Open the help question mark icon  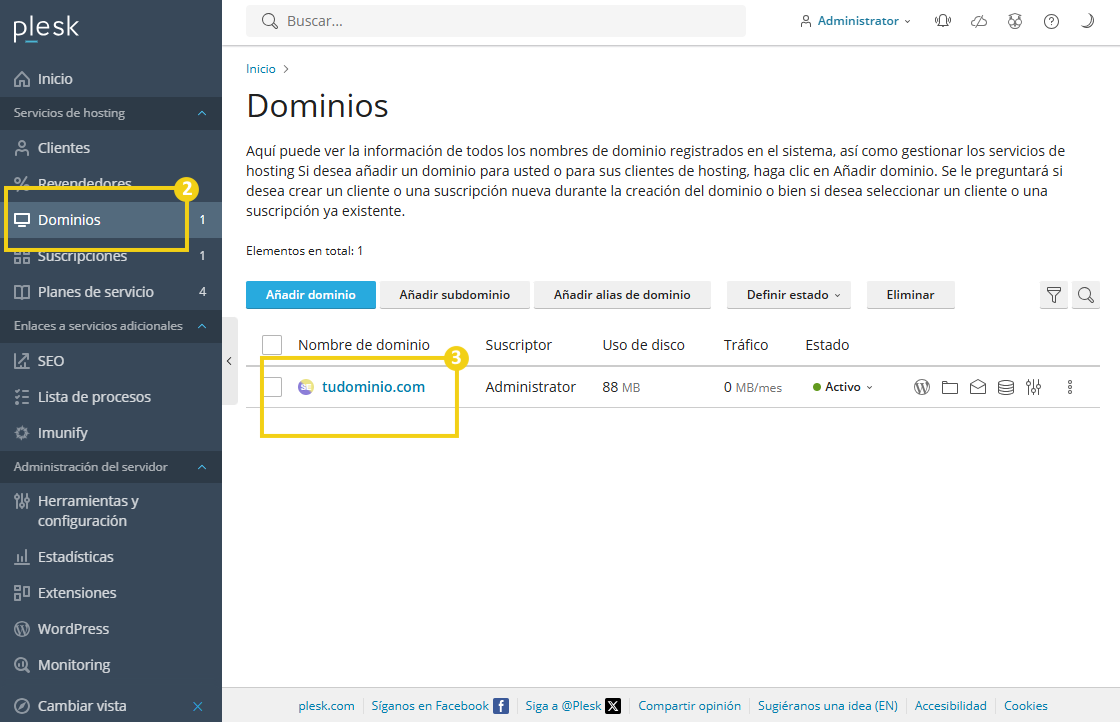[1051, 20]
